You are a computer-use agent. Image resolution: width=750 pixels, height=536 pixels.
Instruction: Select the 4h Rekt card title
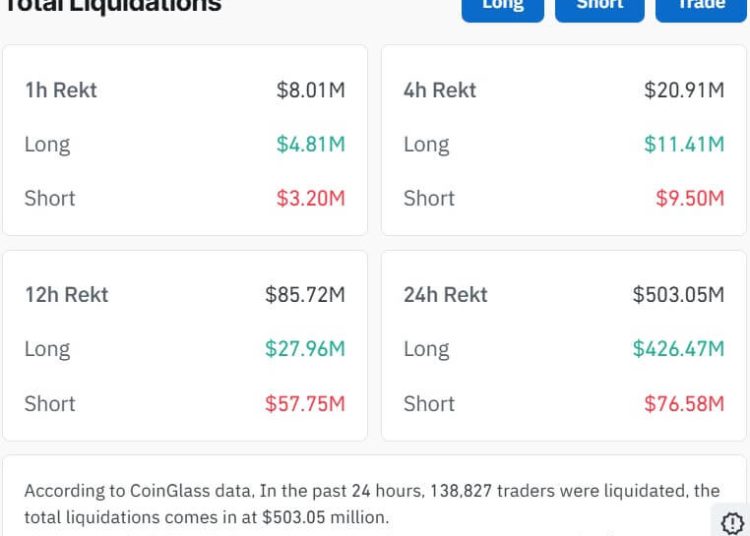pyautogui.click(x=440, y=90)
